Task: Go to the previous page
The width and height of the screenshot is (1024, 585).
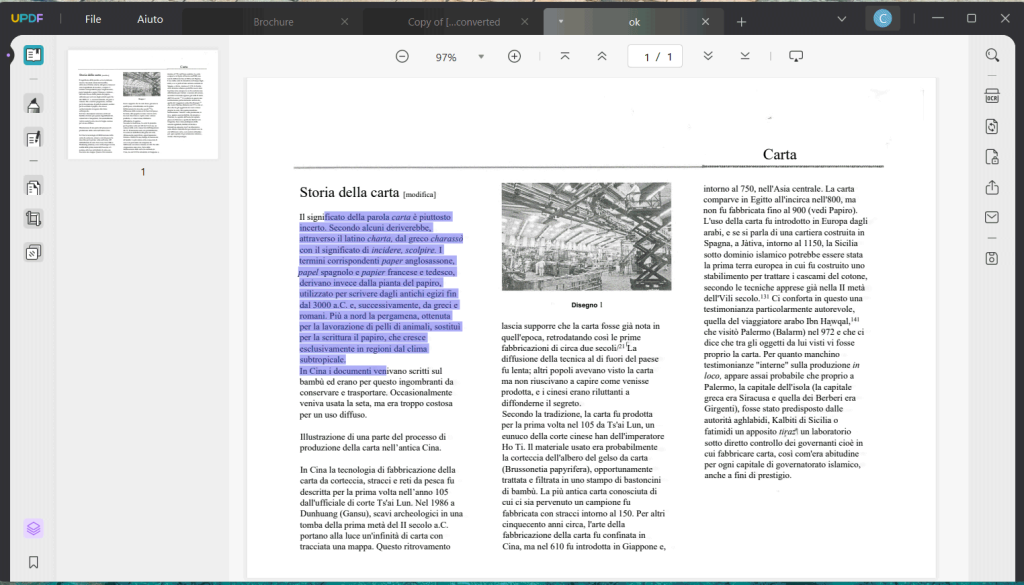Action: point(601,56)
